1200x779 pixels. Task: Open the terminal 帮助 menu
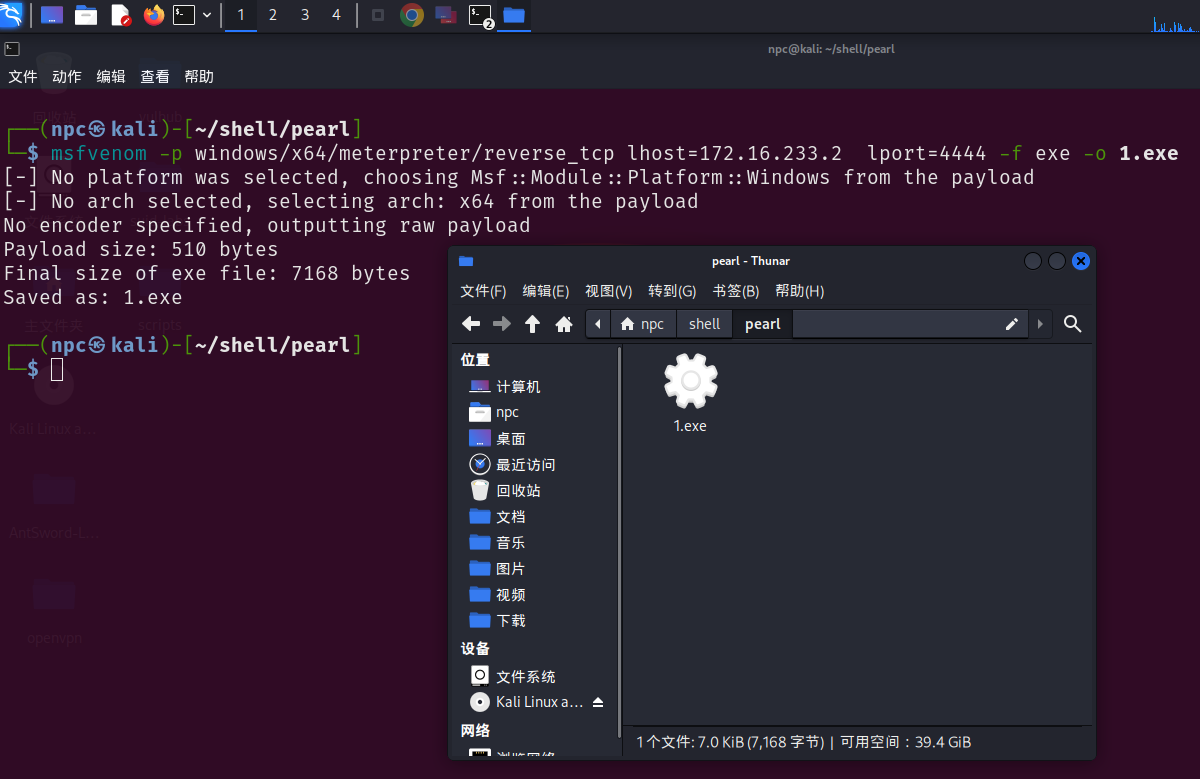(199, 77)
